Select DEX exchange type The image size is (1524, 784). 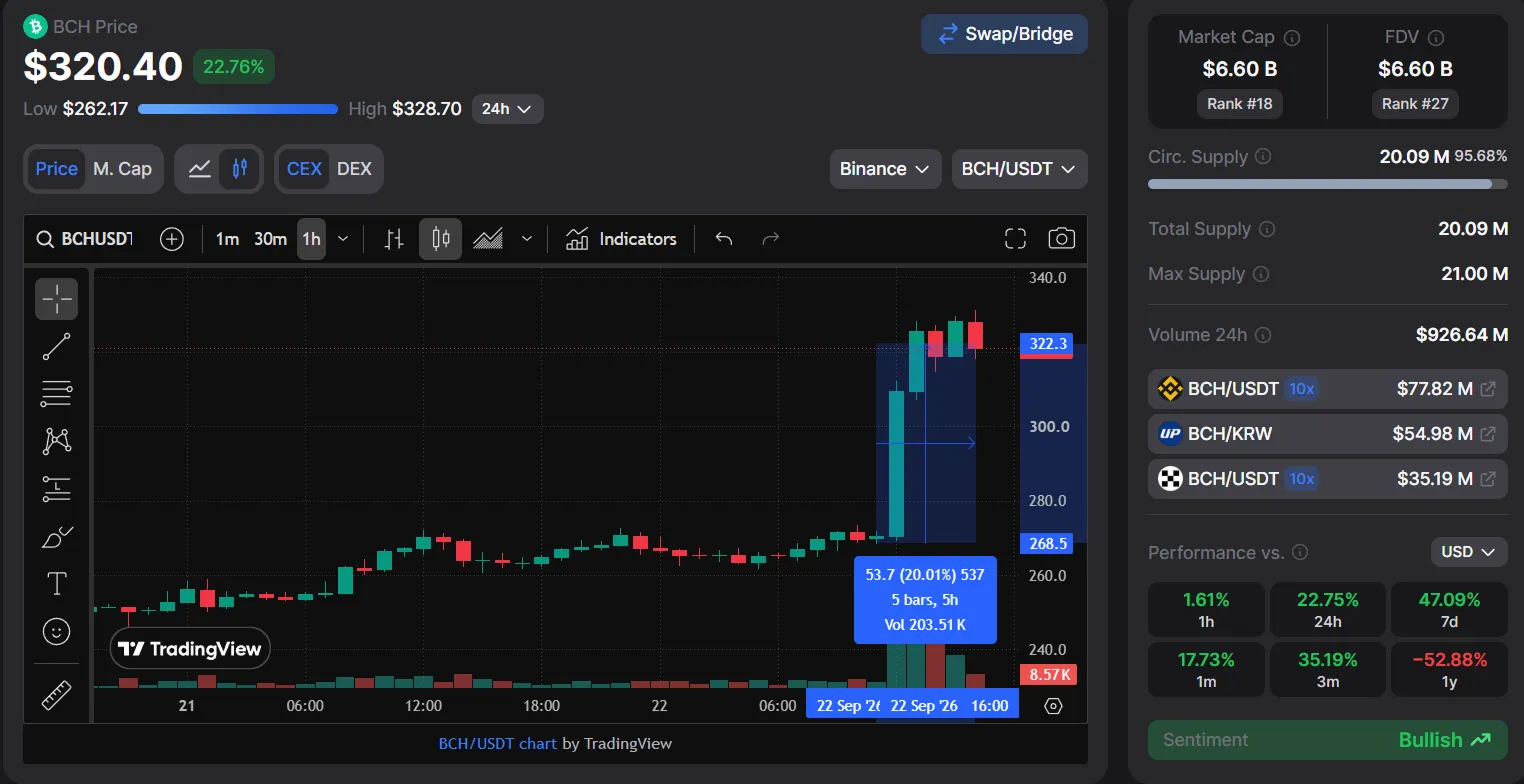(354, 169)
